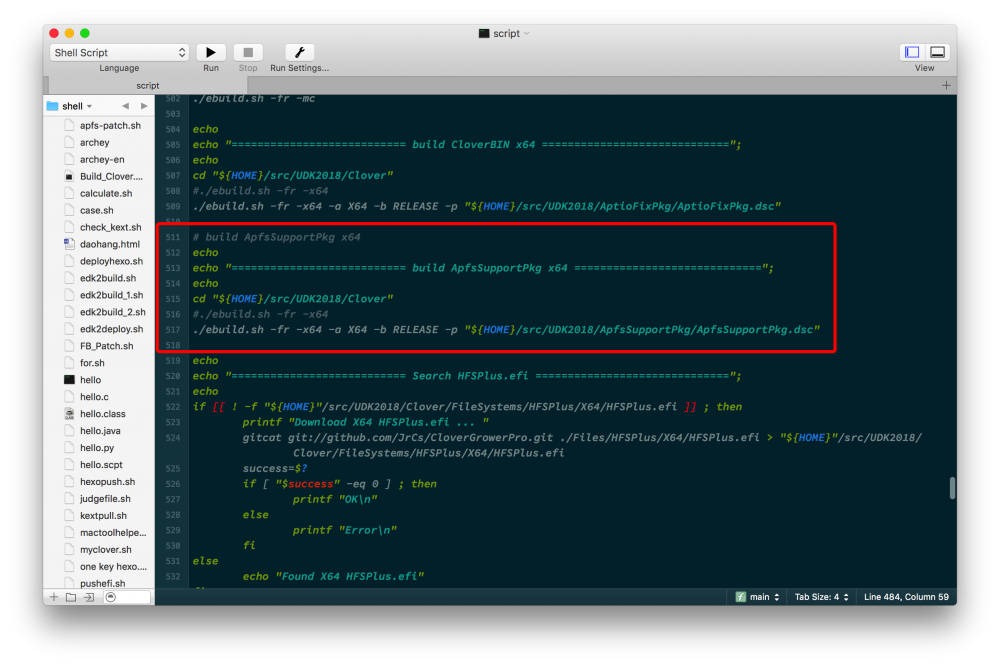Open edk2build_2.sh file
Image resolution: width=1000 pixels, height=667 pixels.
(112, 312)
